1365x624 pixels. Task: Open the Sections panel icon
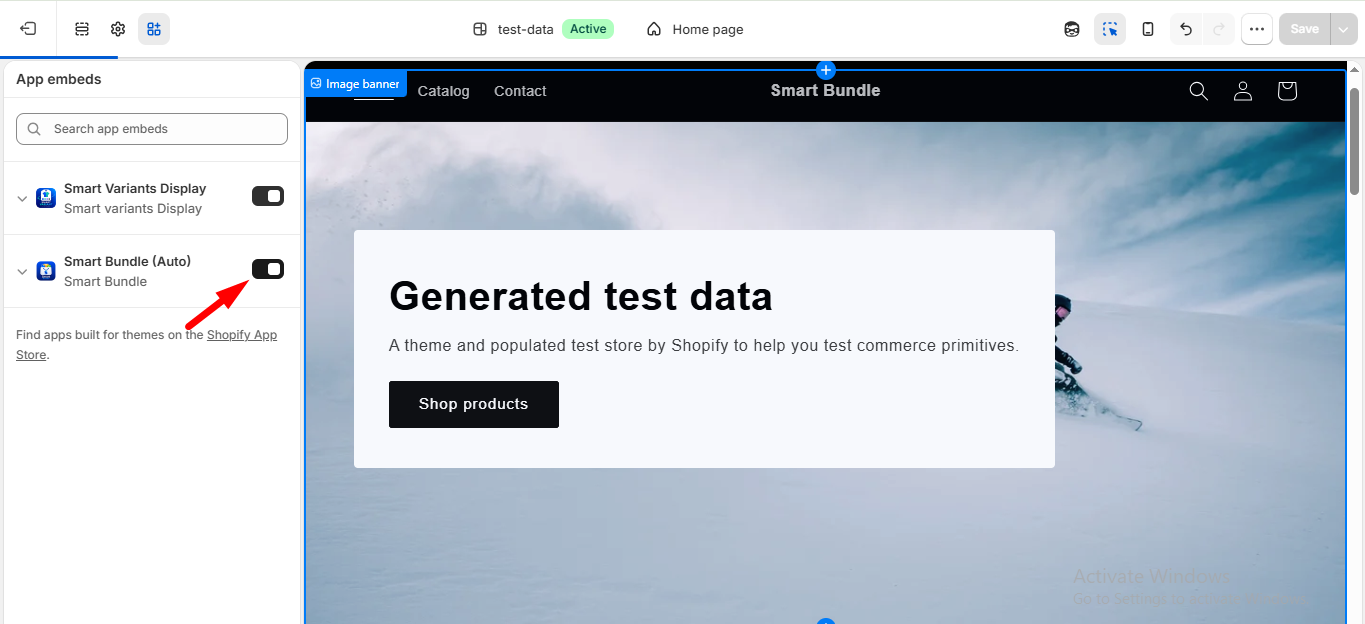point(82,29)
